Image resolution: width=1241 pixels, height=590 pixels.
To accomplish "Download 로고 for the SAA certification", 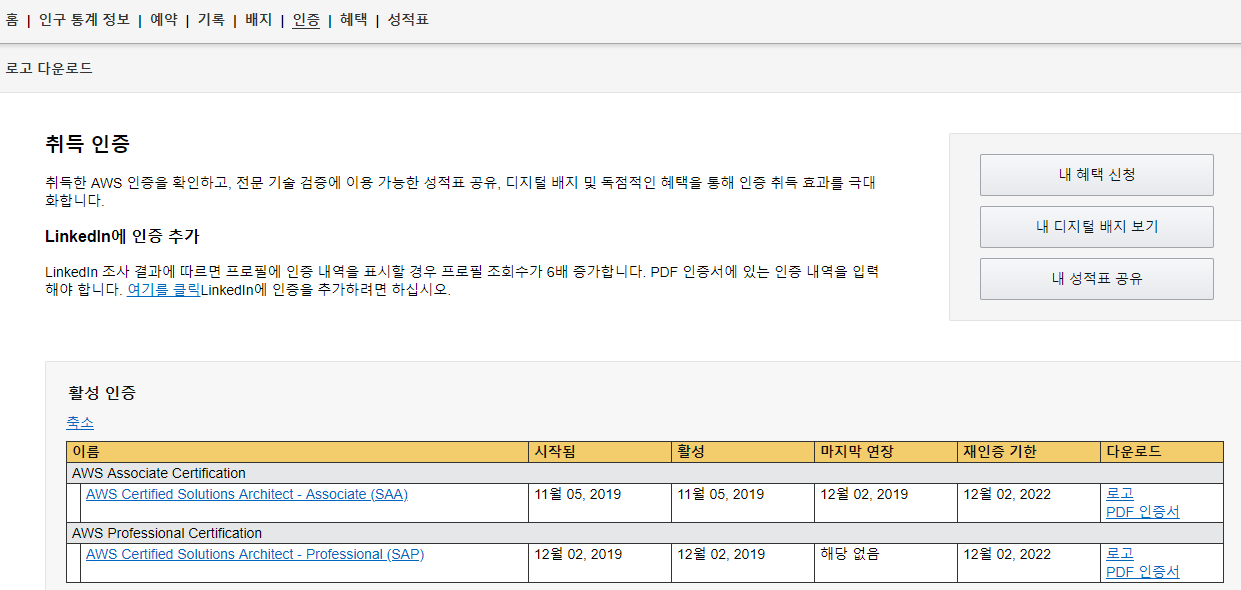I will coord(1120,494).
